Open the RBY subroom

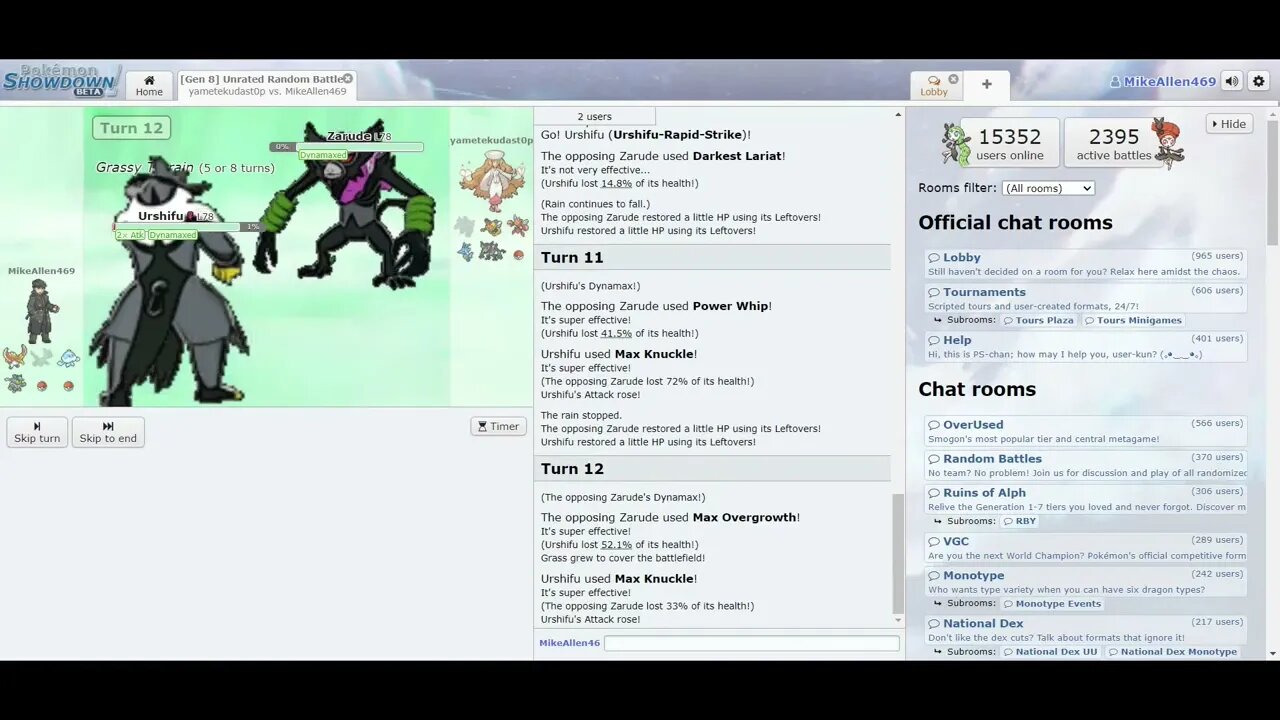coord(1019,521)
